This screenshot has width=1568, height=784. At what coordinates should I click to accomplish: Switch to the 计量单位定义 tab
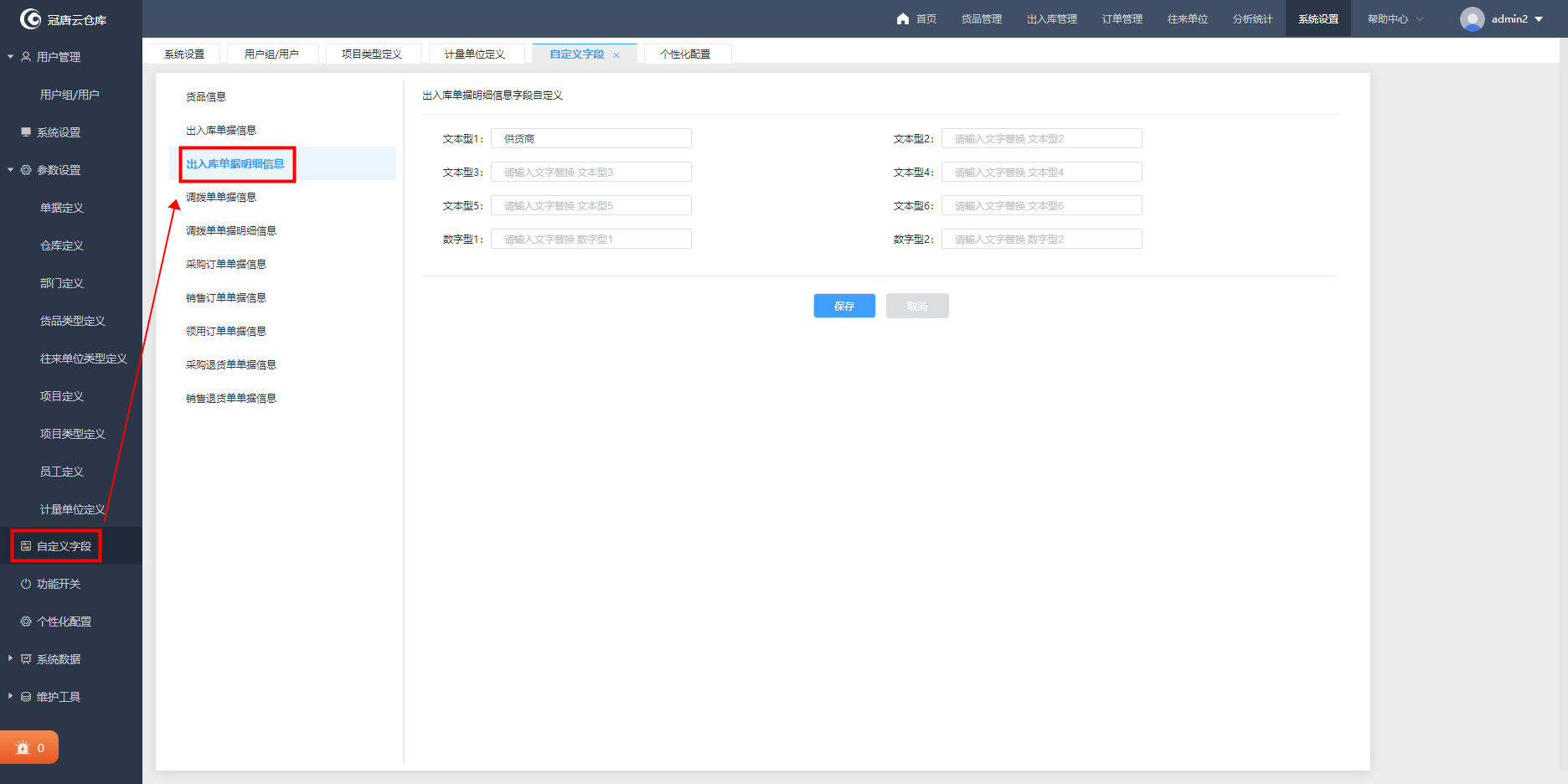click(x=475, y=54)
